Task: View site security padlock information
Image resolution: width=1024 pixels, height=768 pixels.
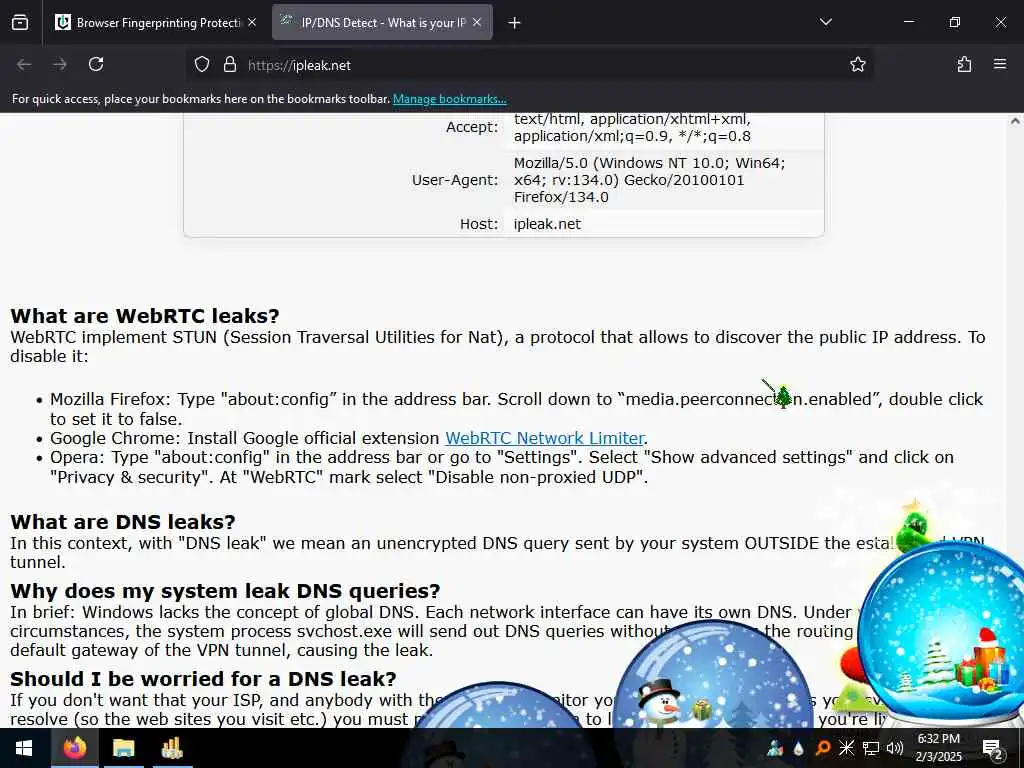Action: (x=229, y=65)
